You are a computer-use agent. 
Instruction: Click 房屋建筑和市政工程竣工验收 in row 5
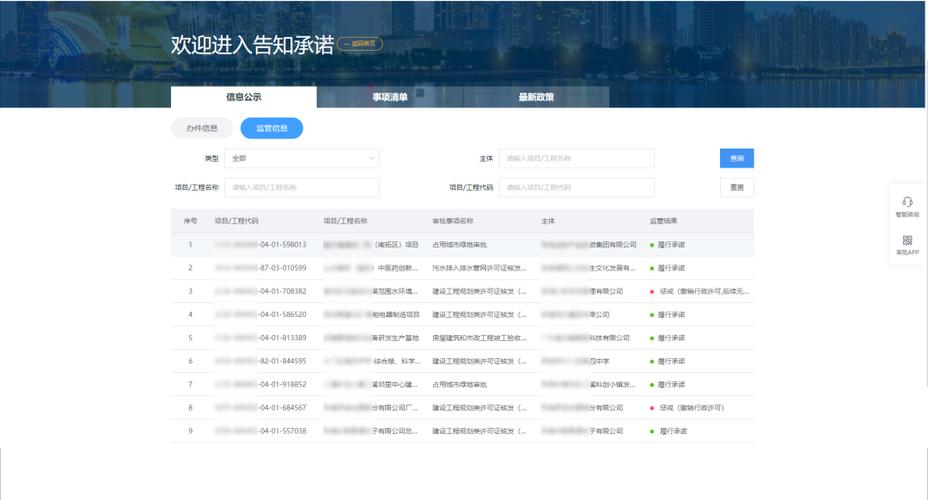point(479,338)
